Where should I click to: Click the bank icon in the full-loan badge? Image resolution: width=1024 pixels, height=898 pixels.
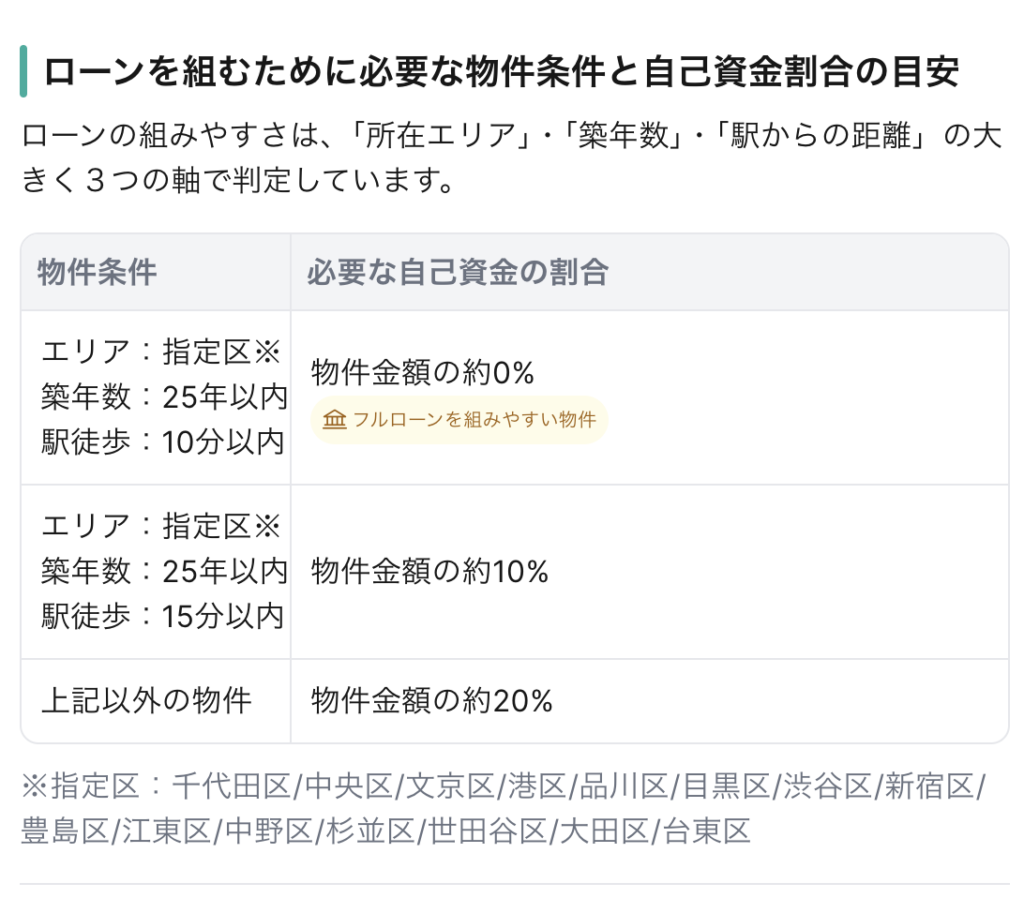click(x=334, y=419)
